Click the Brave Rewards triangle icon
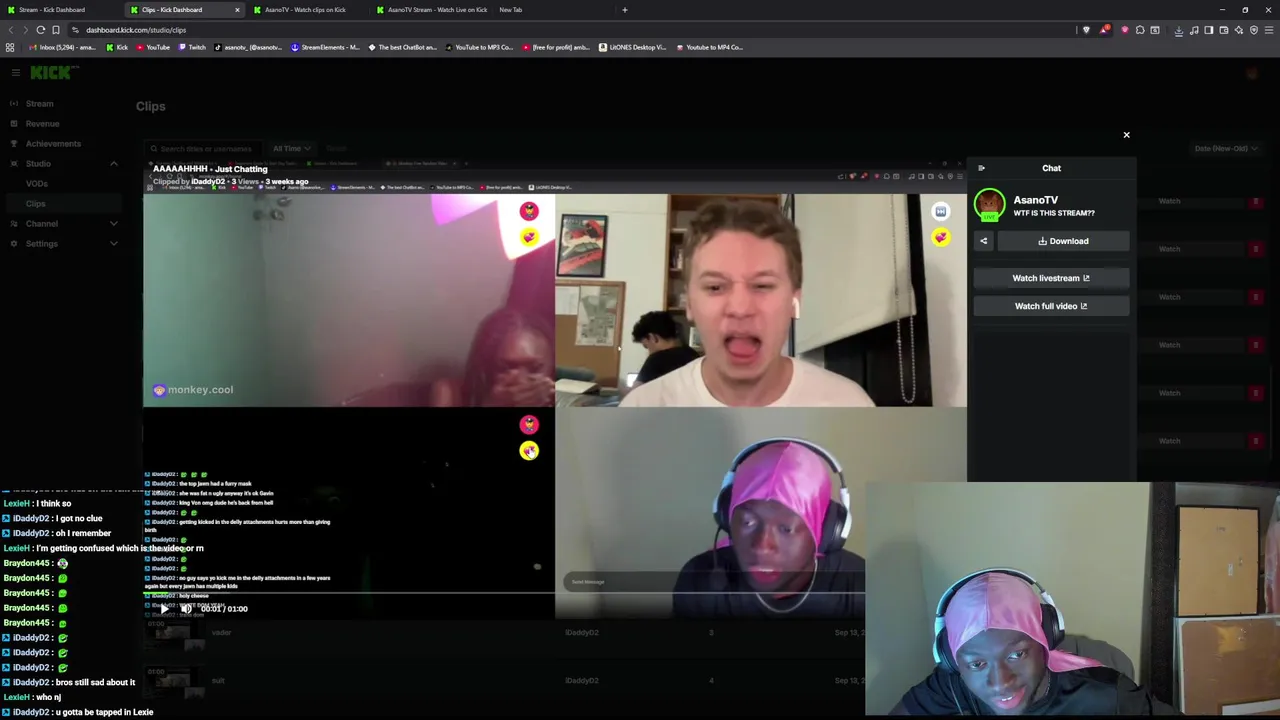1280x720 pixels. click(x=1104, y=30)
